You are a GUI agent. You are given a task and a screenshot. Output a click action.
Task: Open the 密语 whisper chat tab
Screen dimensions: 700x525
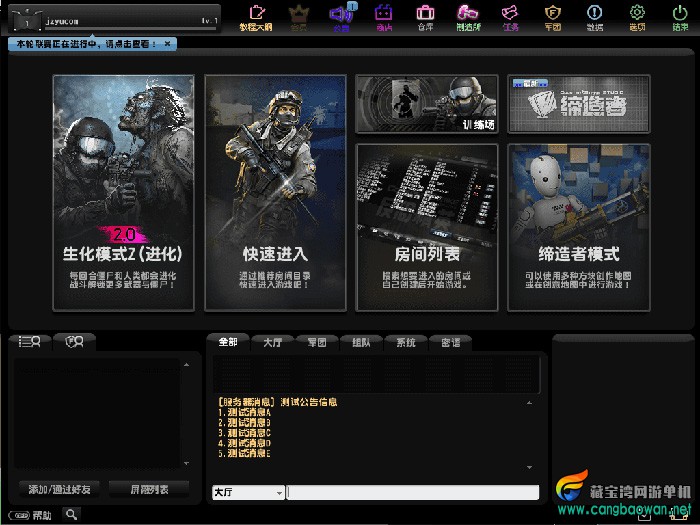coord(450,342)
